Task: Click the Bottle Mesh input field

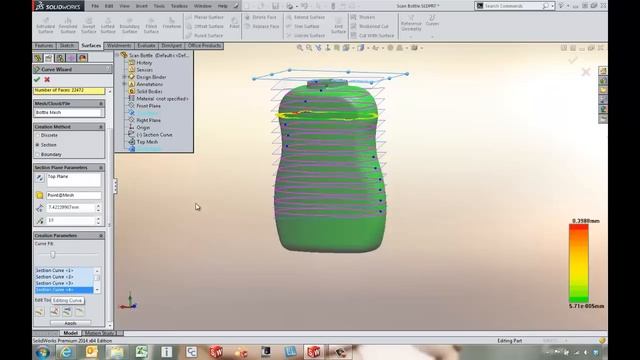Action: [x=68, y=113]
